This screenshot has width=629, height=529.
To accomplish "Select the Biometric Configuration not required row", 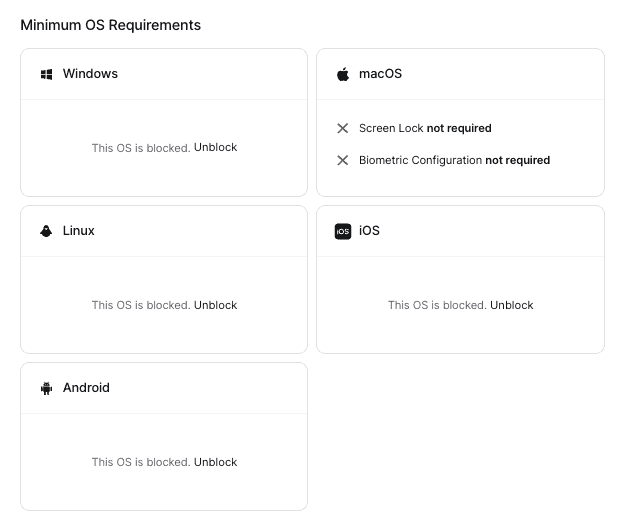I will click(454, 160).
